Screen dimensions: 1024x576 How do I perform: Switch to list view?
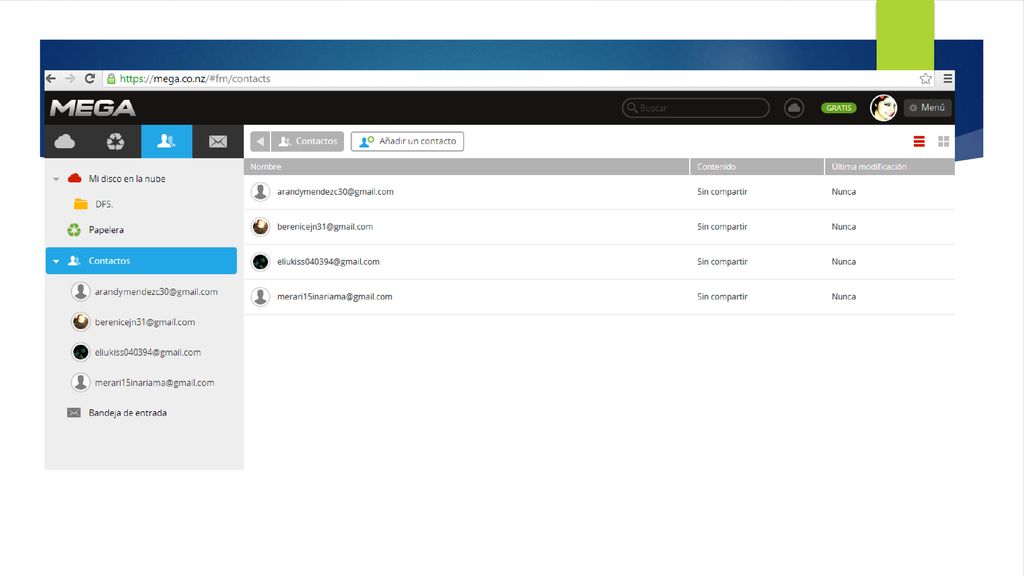click(919, 141)
